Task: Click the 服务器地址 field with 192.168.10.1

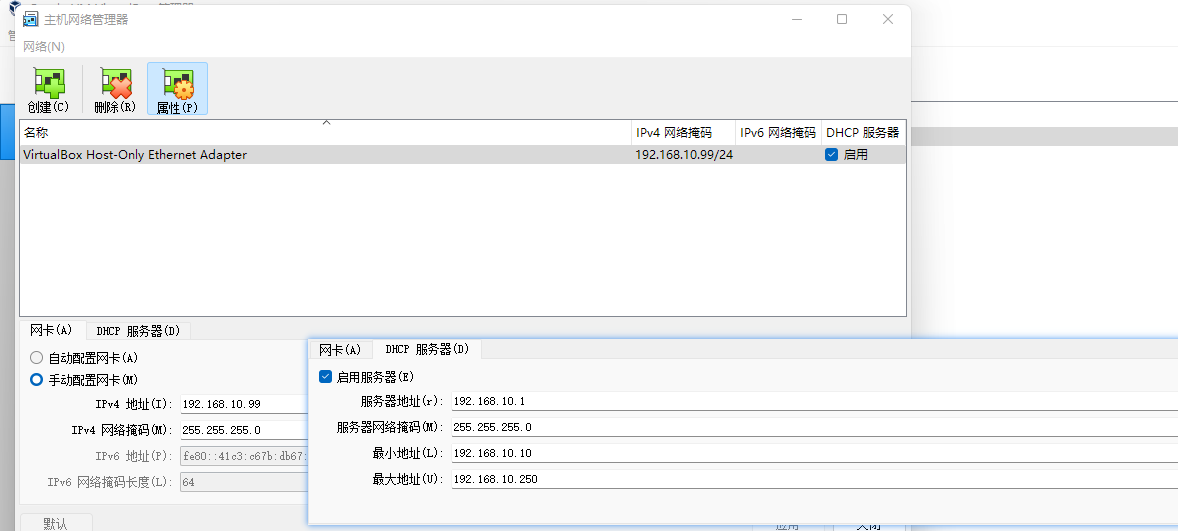Action: tap(814, 402)
